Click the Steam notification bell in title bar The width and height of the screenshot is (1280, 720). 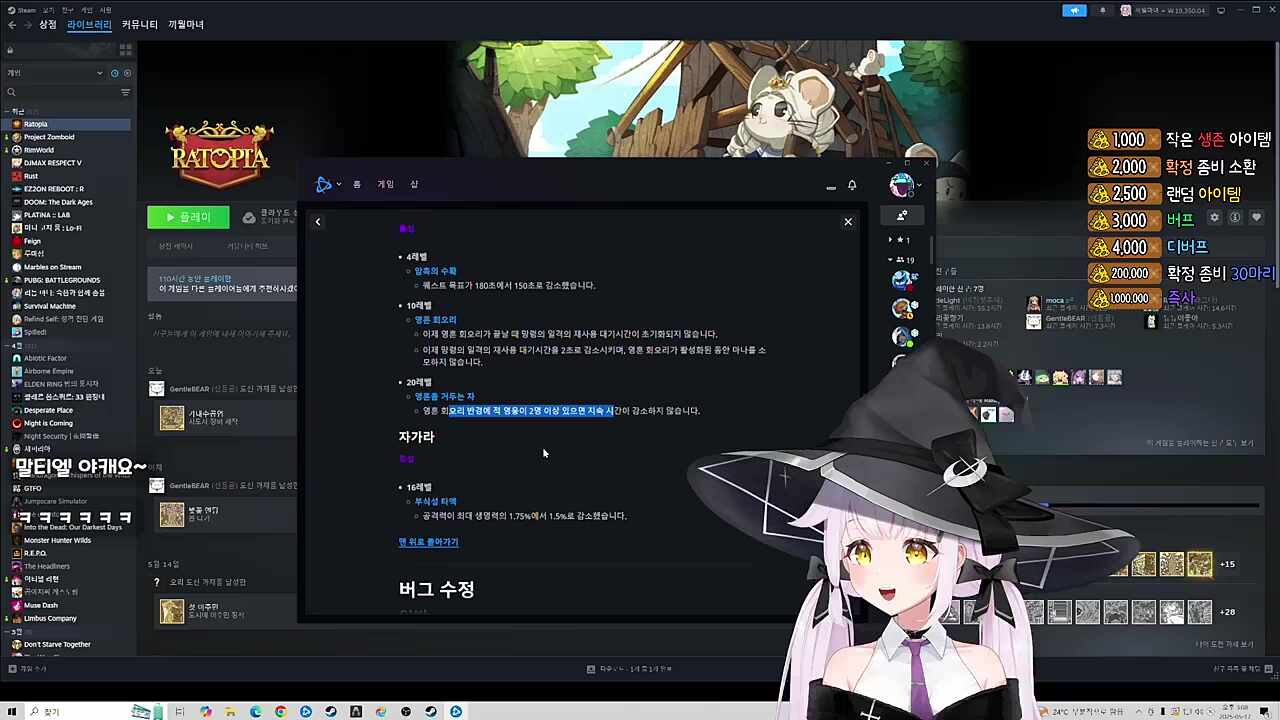[1103, 10]
